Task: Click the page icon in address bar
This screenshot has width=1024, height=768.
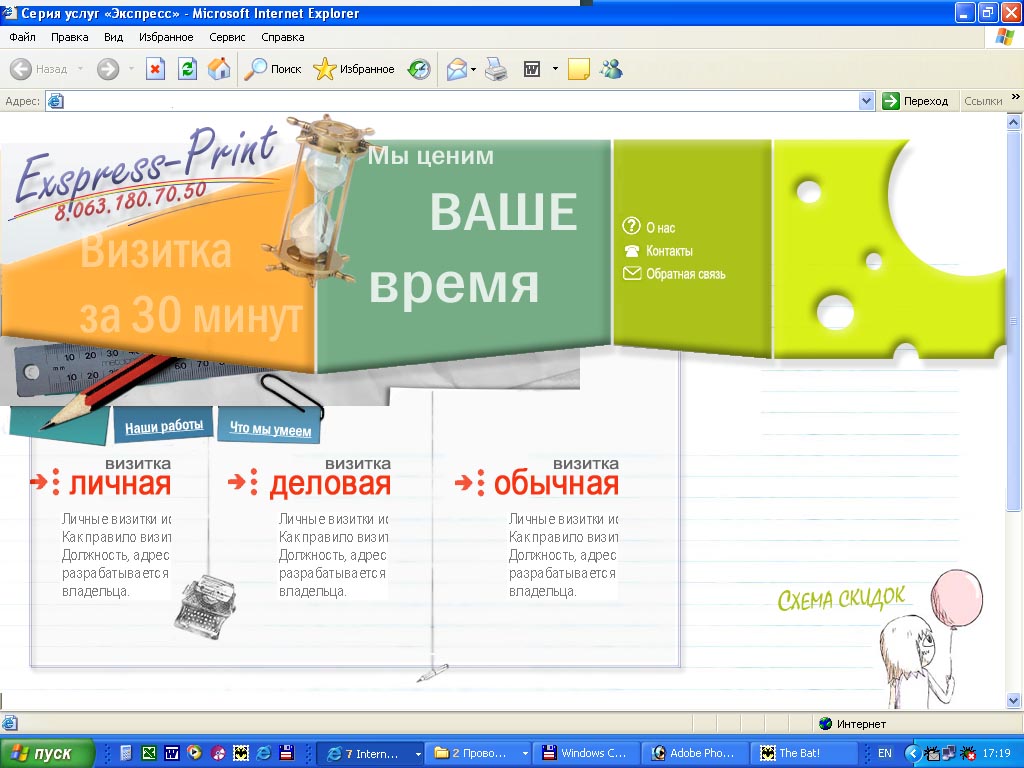Action: point(56,101)
